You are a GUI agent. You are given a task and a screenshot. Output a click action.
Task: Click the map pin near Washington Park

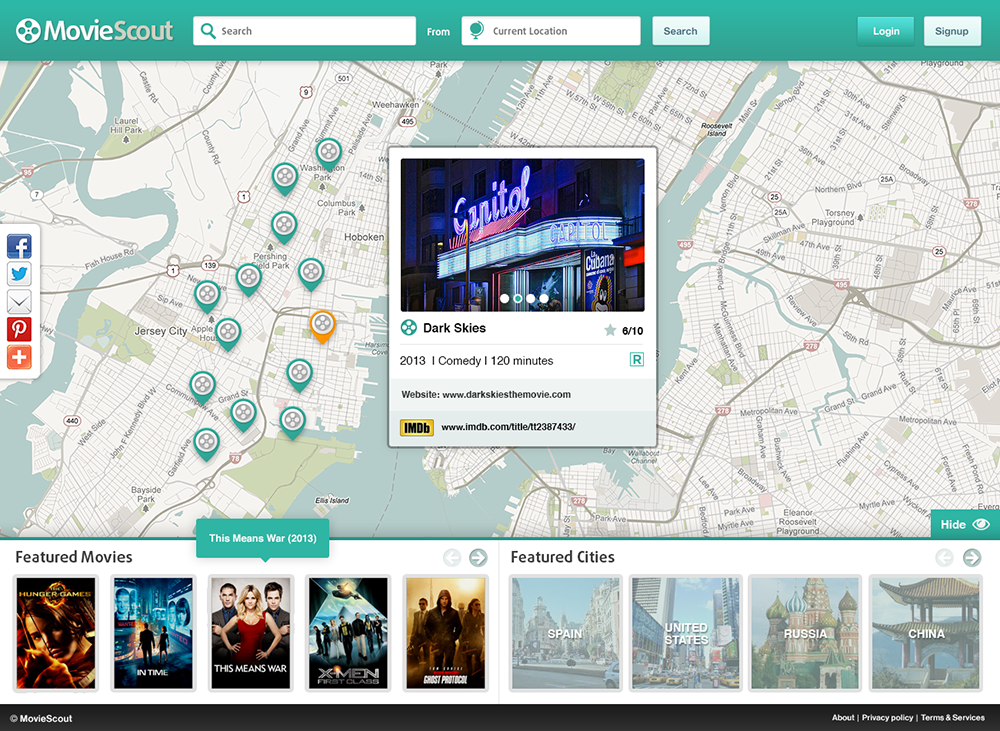point(328,154)
